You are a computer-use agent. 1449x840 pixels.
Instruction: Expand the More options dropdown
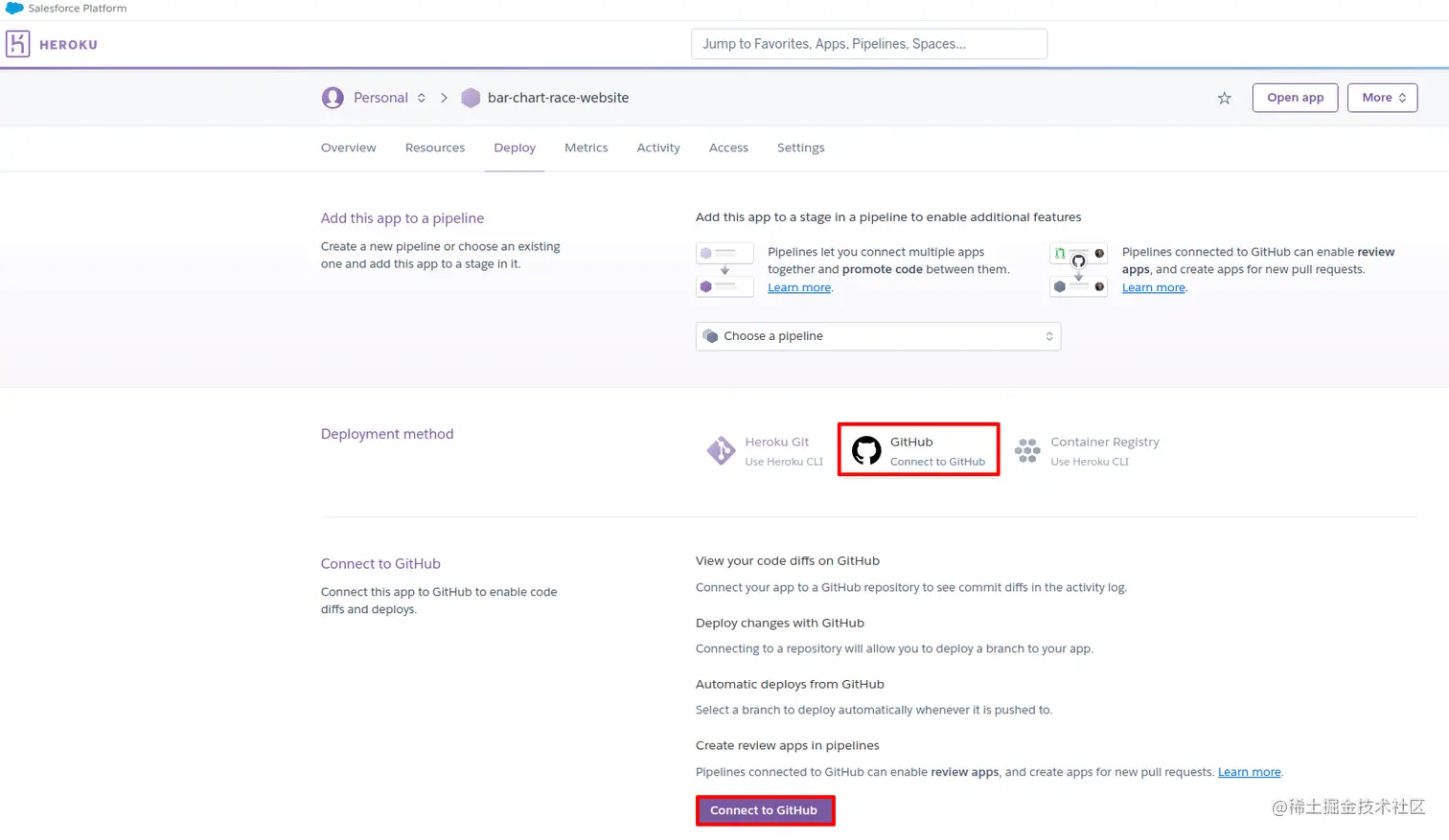1381,97
